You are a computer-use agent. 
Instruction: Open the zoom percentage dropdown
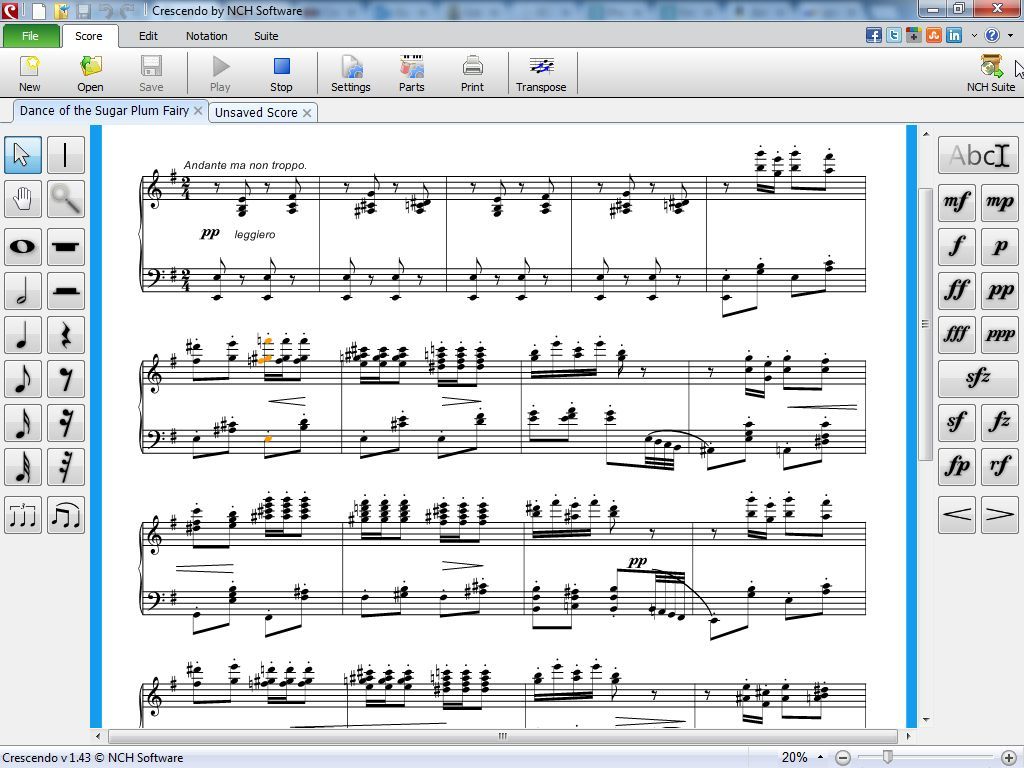[x=821, y=757]
